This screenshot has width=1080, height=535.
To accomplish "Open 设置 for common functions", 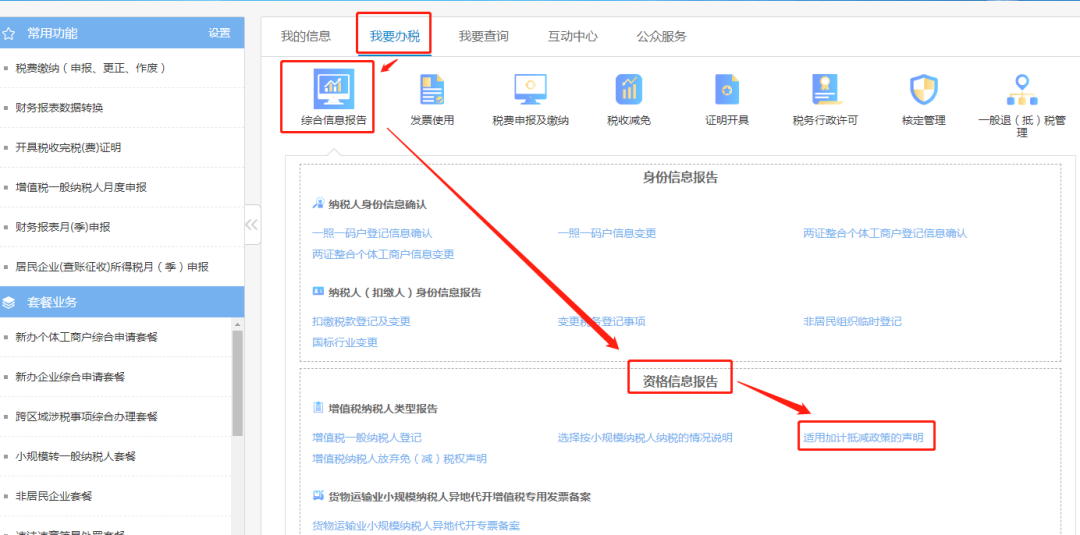I will tap(220, 33).
